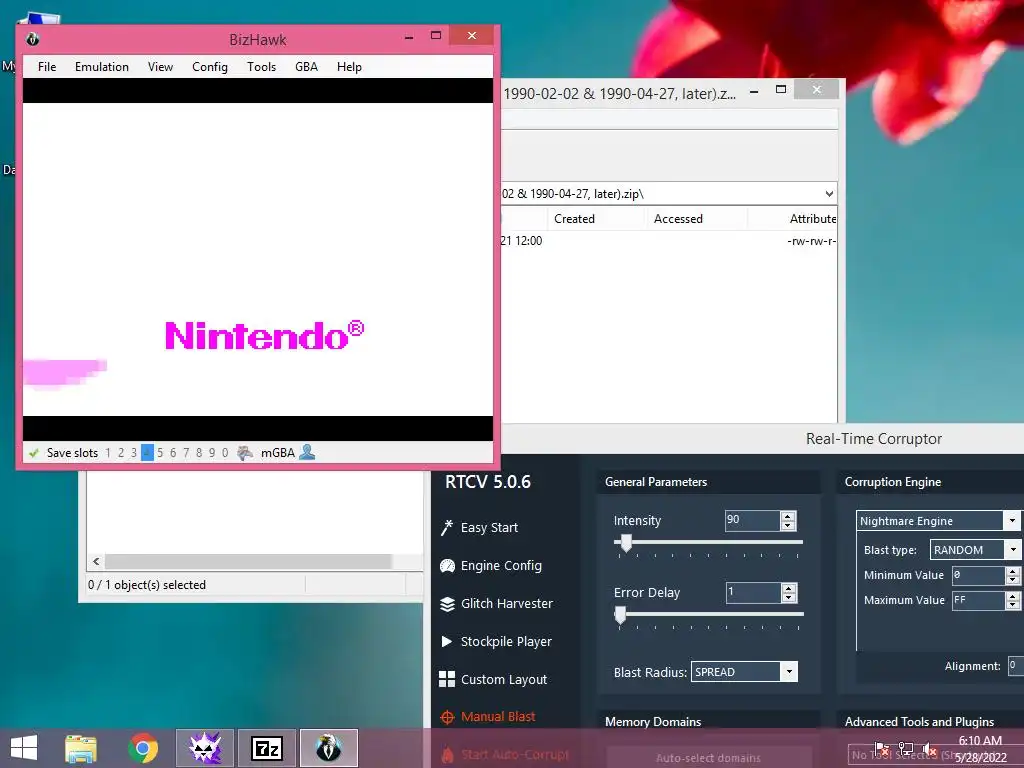1024x768 pixels.
Task: Click the Maximum Value stepper arrows
Action: [1013, 600]
